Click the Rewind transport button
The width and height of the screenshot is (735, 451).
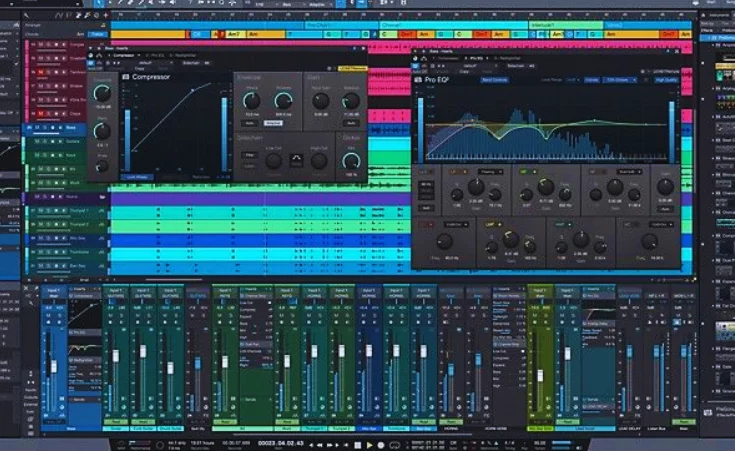coord(320,444)
